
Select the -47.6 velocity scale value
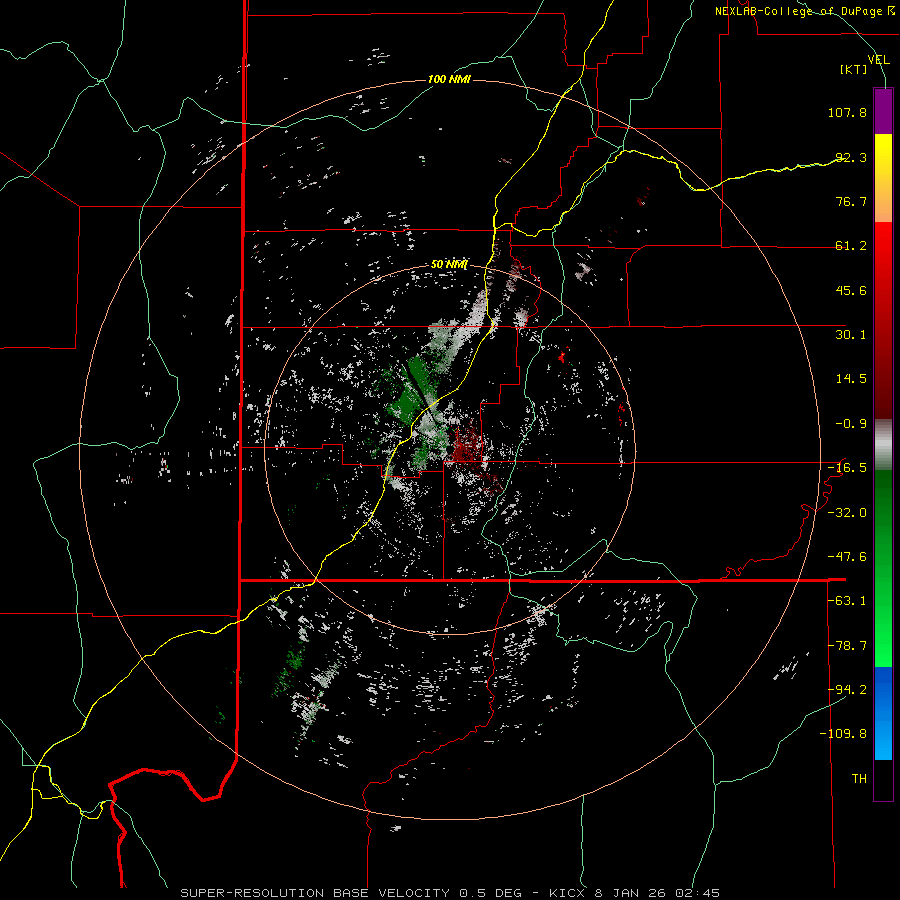click(847, 557)
